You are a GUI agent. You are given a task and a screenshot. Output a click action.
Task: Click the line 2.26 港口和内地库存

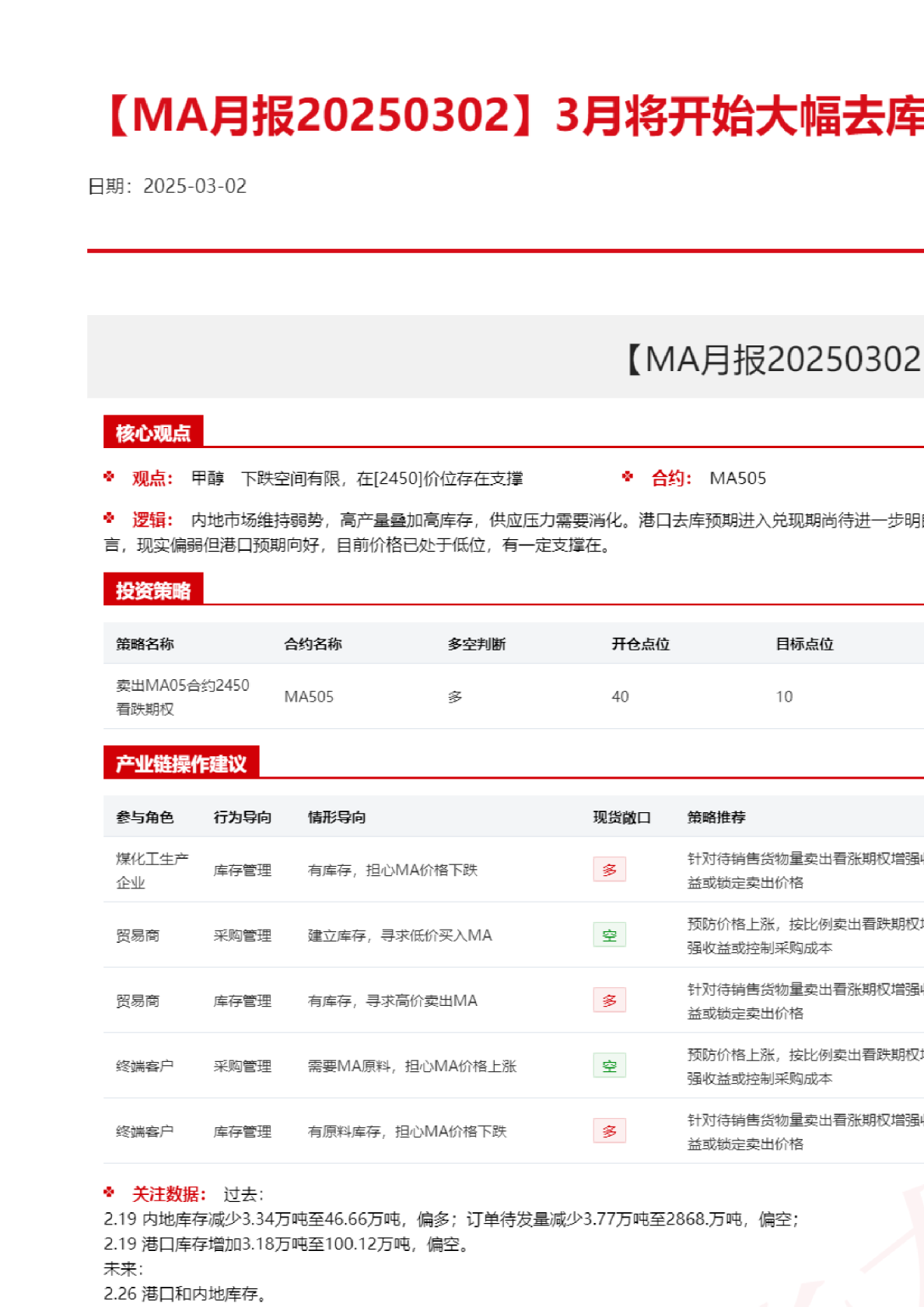coord(185,1294)
